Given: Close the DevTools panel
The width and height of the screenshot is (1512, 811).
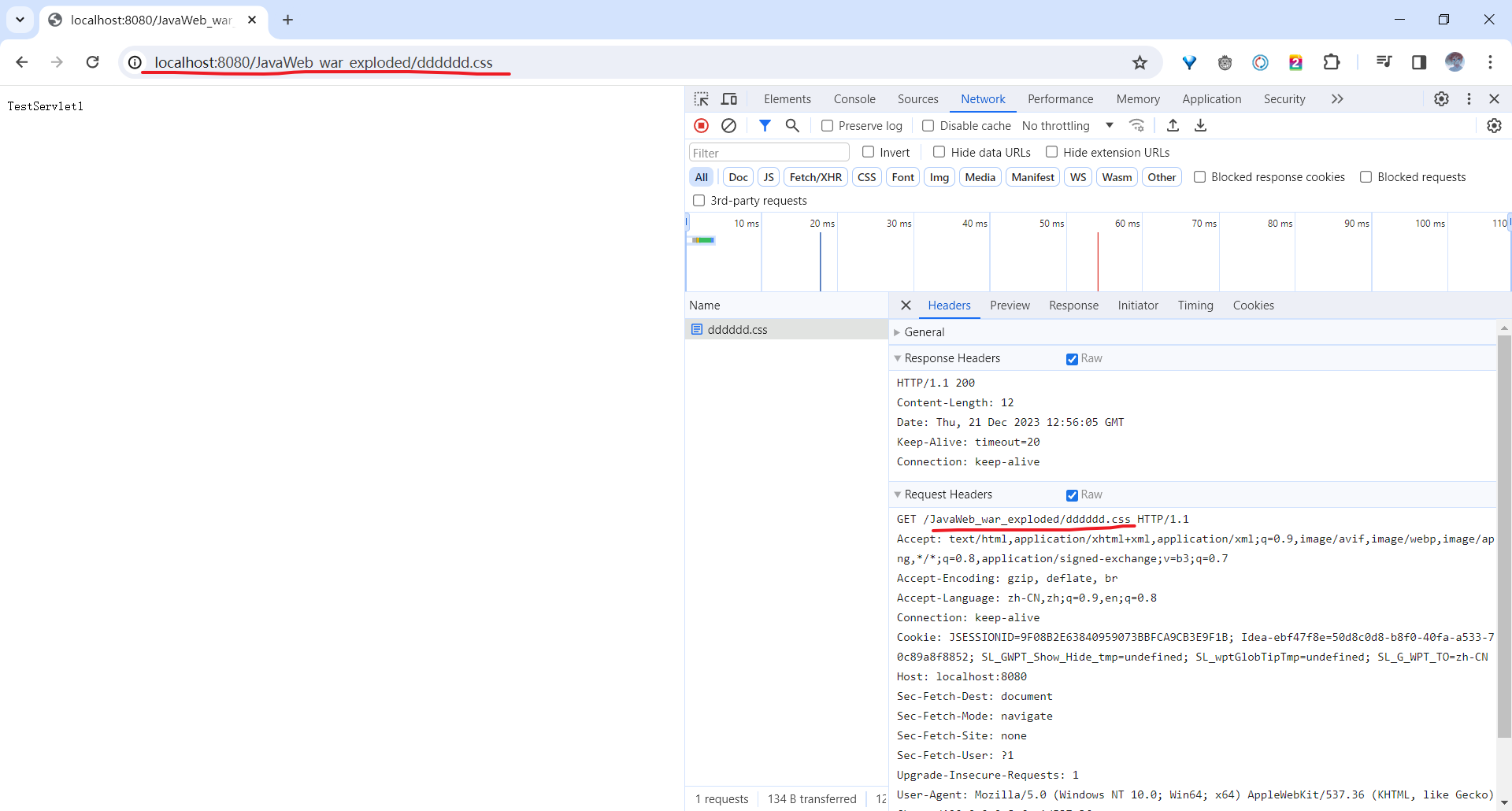Looking at the screenshot, I should click(1494, 99).
